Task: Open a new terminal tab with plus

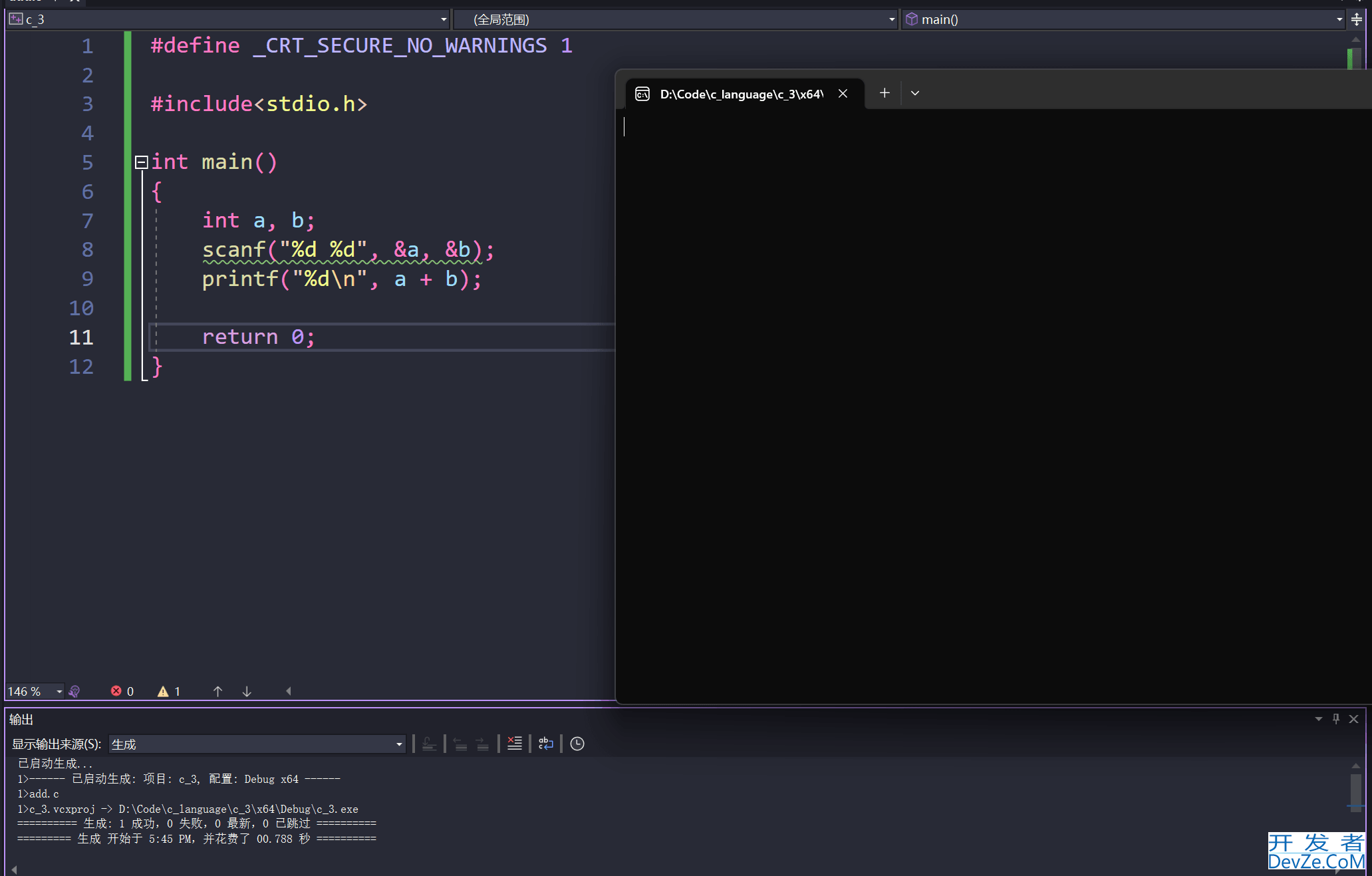Action: (885, 93)
